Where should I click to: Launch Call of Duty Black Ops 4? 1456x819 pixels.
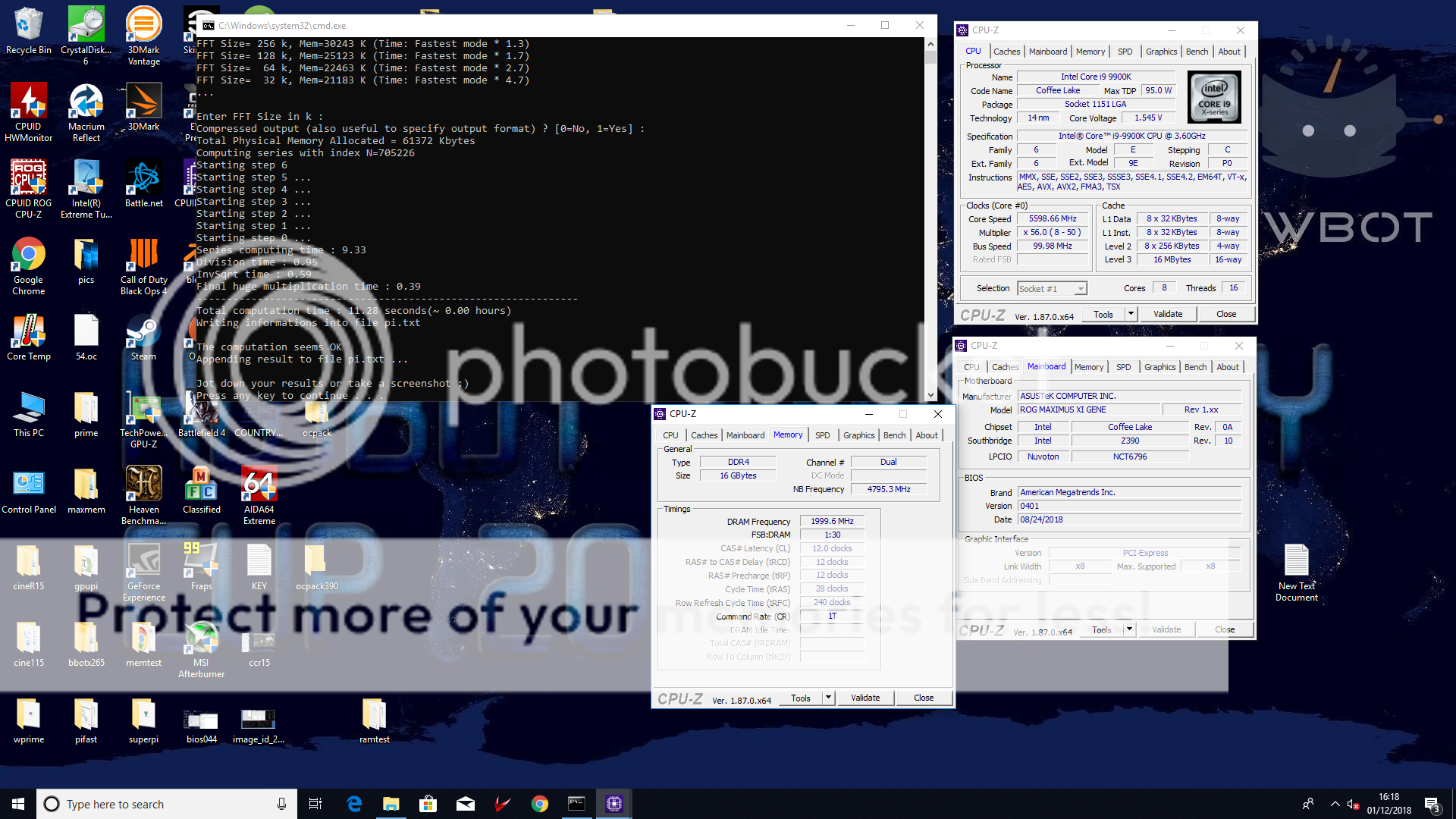143,265
